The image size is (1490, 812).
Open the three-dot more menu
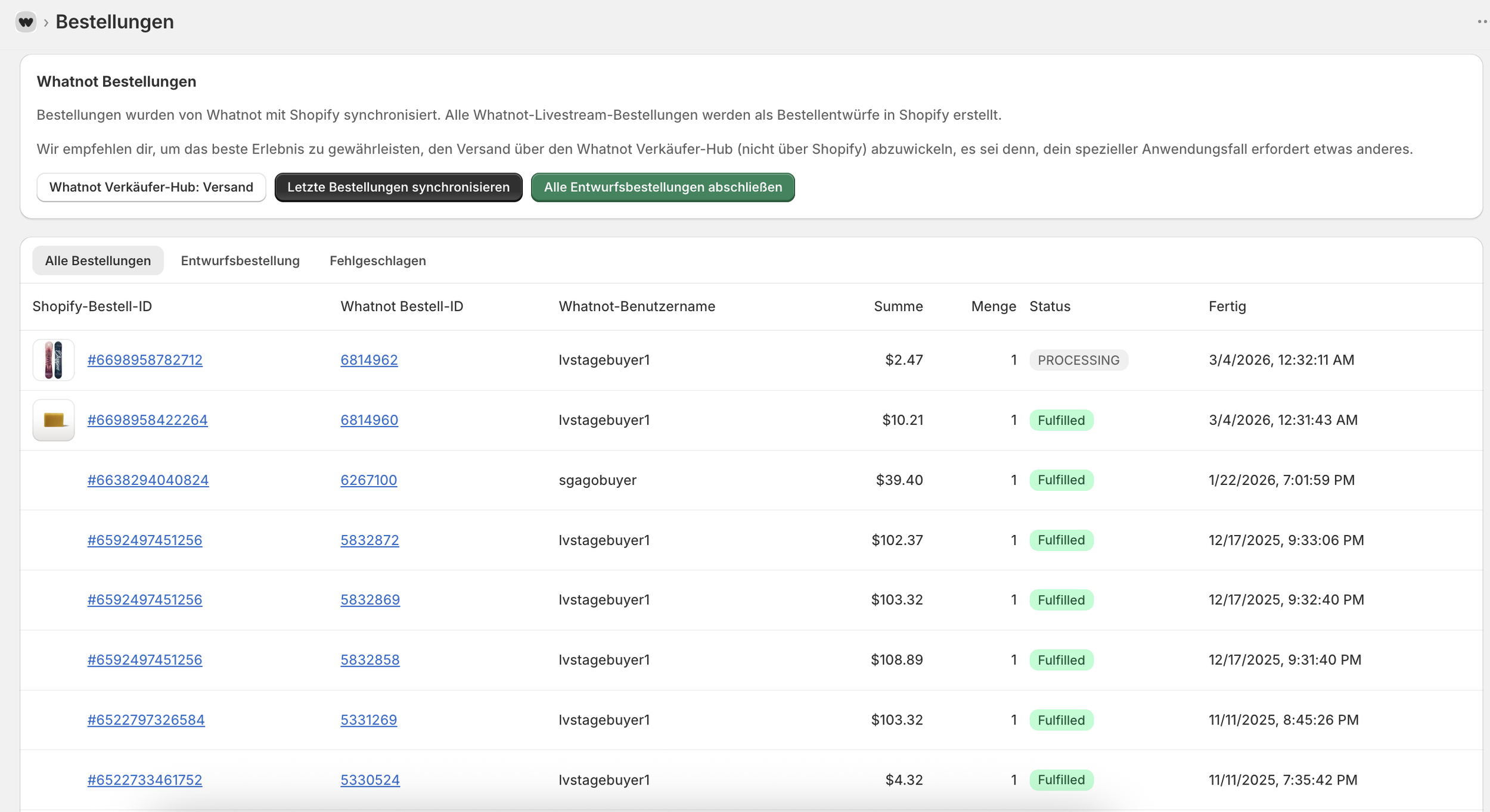pyautogui.click(x=1482, y=22)
